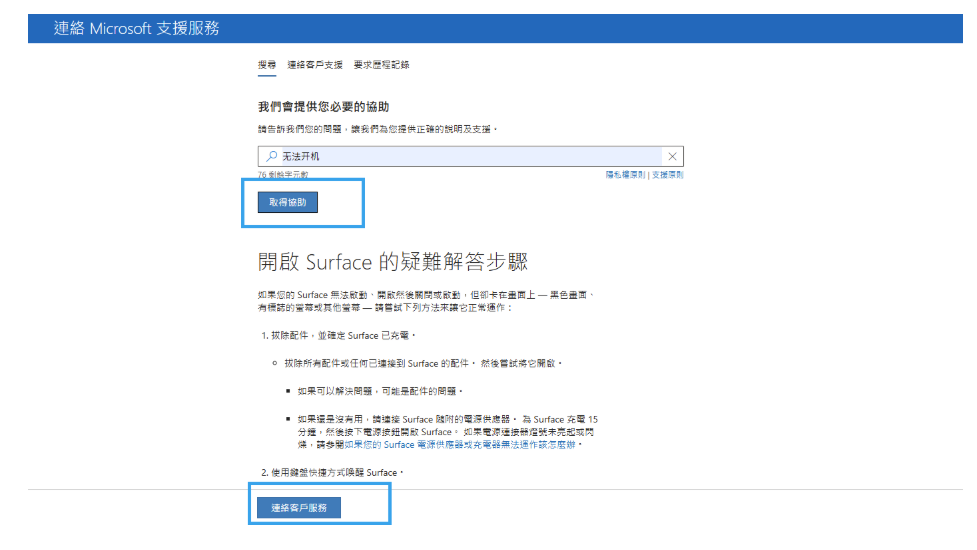Viewport: 977px width, 550px height.
Task: Click heading 開啟 Surface 的疑難解答步驟
Action: [393, 262]
